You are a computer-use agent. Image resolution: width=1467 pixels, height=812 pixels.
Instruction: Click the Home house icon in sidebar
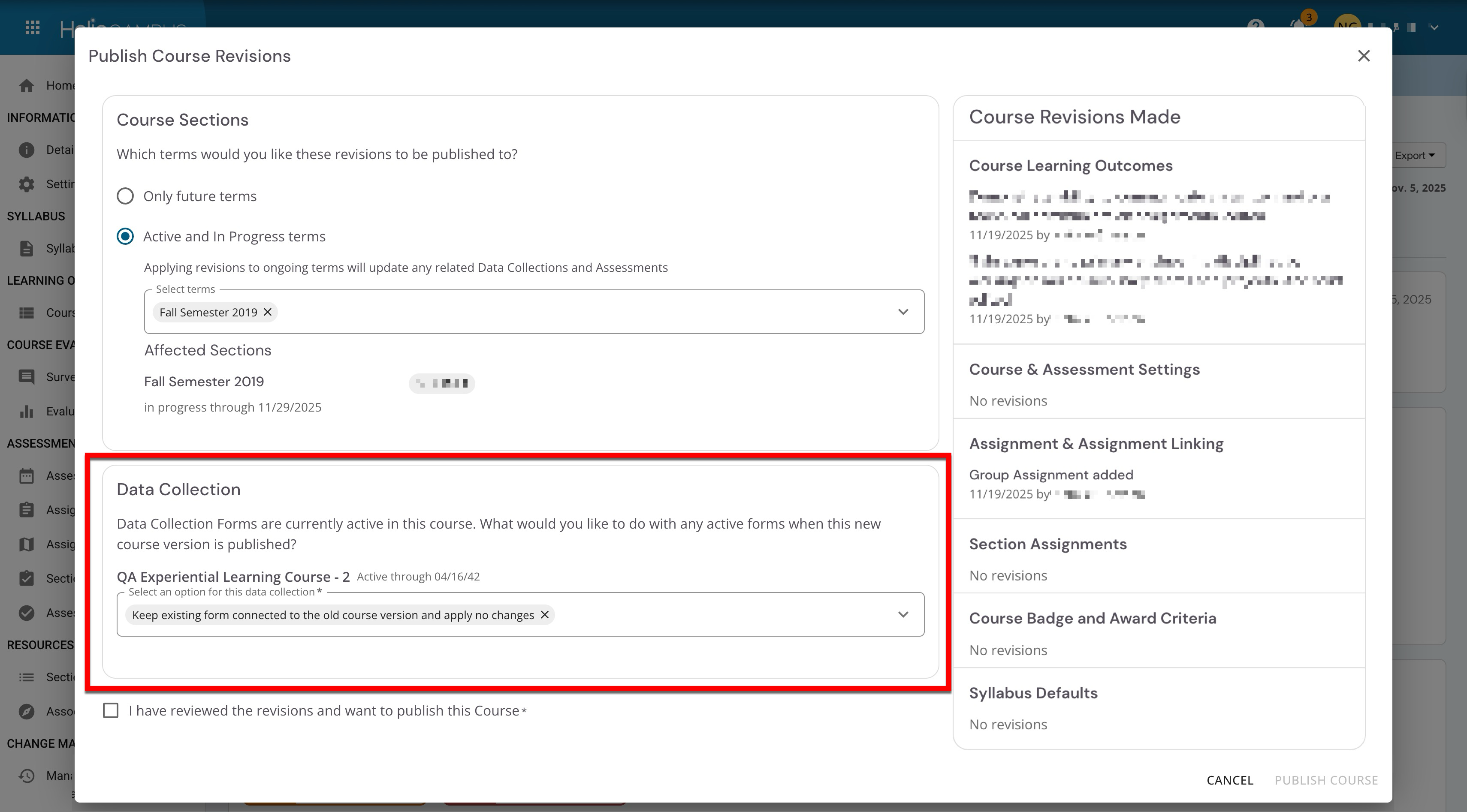pyautogui.click(x=26, y=85)
